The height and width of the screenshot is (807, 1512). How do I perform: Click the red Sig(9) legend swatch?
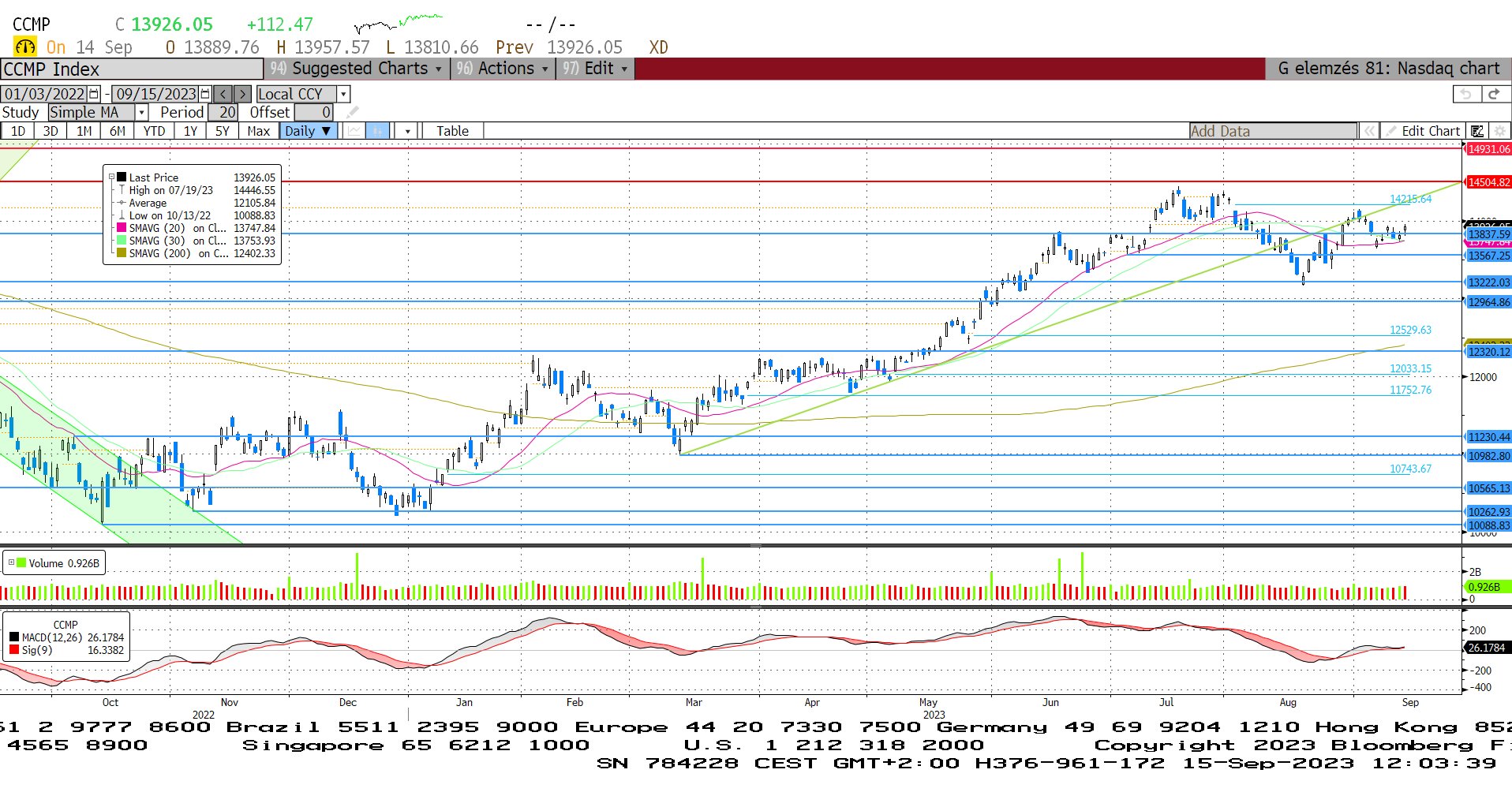14,650
